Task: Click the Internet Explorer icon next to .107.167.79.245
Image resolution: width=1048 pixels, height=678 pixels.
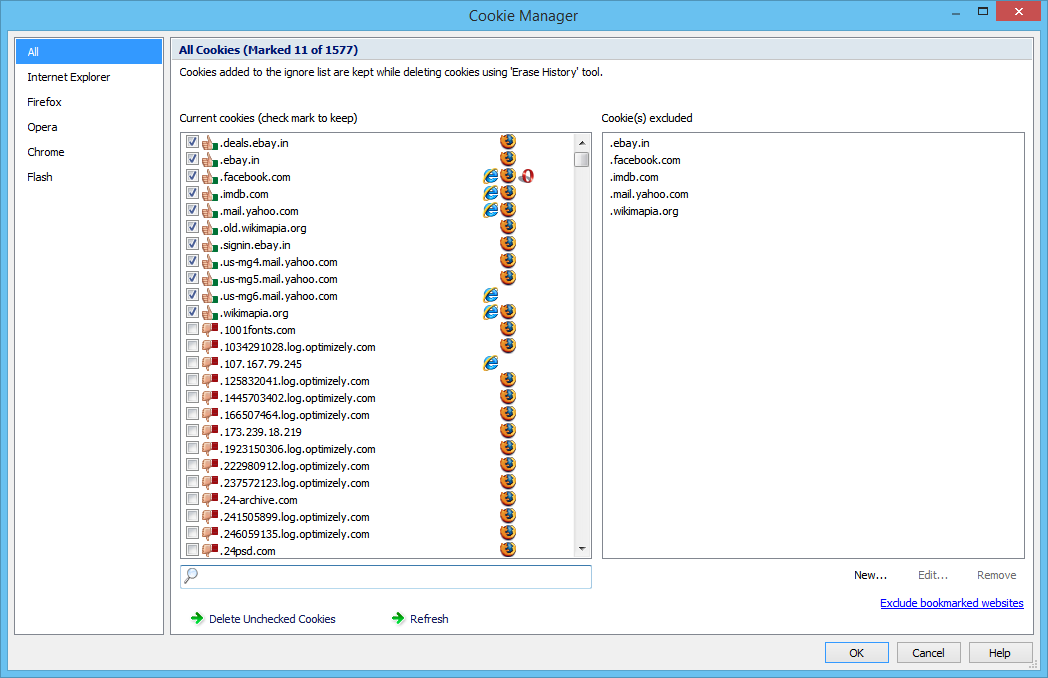Action: tap(490, 362)
